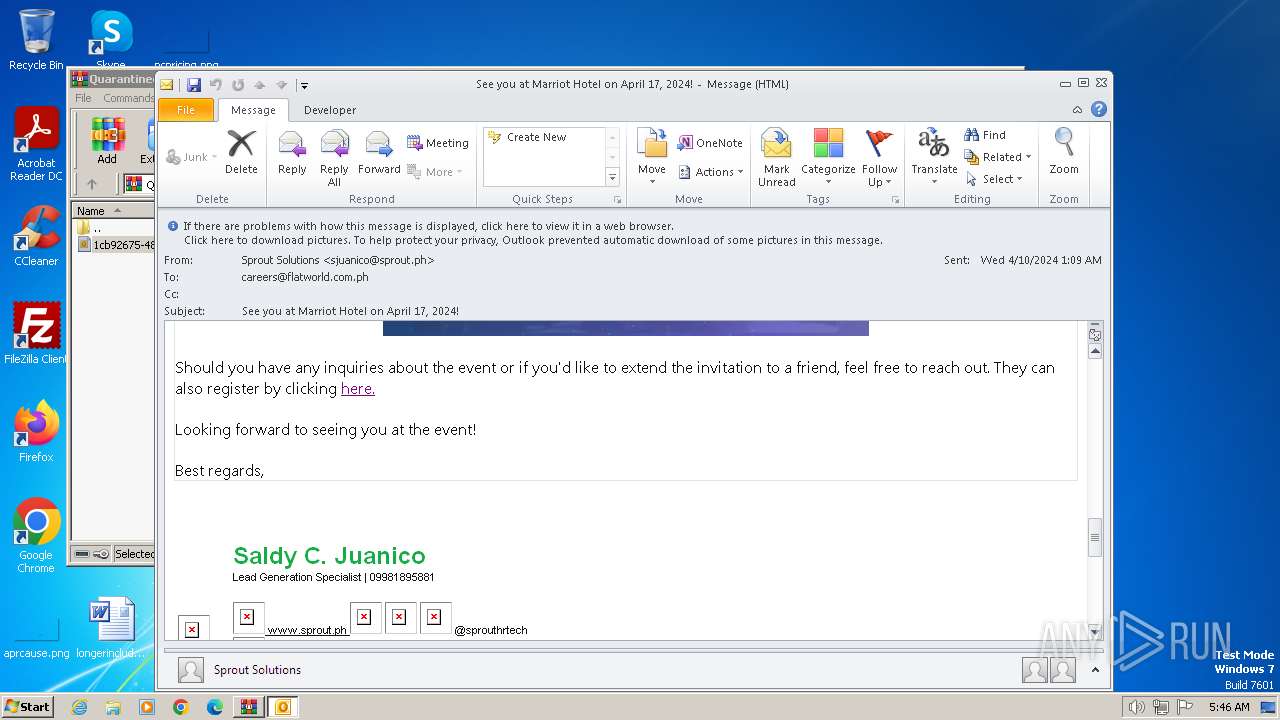1280x720 pixels.
Task: Open Google Chrome desktop shortcut
Action: [36, 536]
